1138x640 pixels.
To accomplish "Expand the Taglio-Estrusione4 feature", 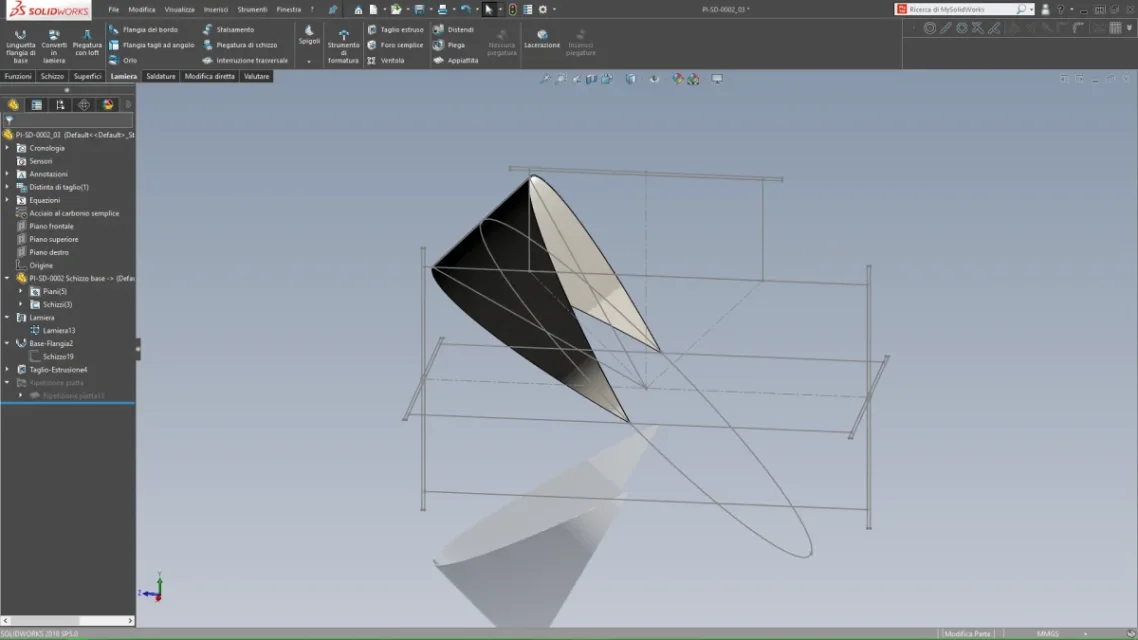I will 8,370.
